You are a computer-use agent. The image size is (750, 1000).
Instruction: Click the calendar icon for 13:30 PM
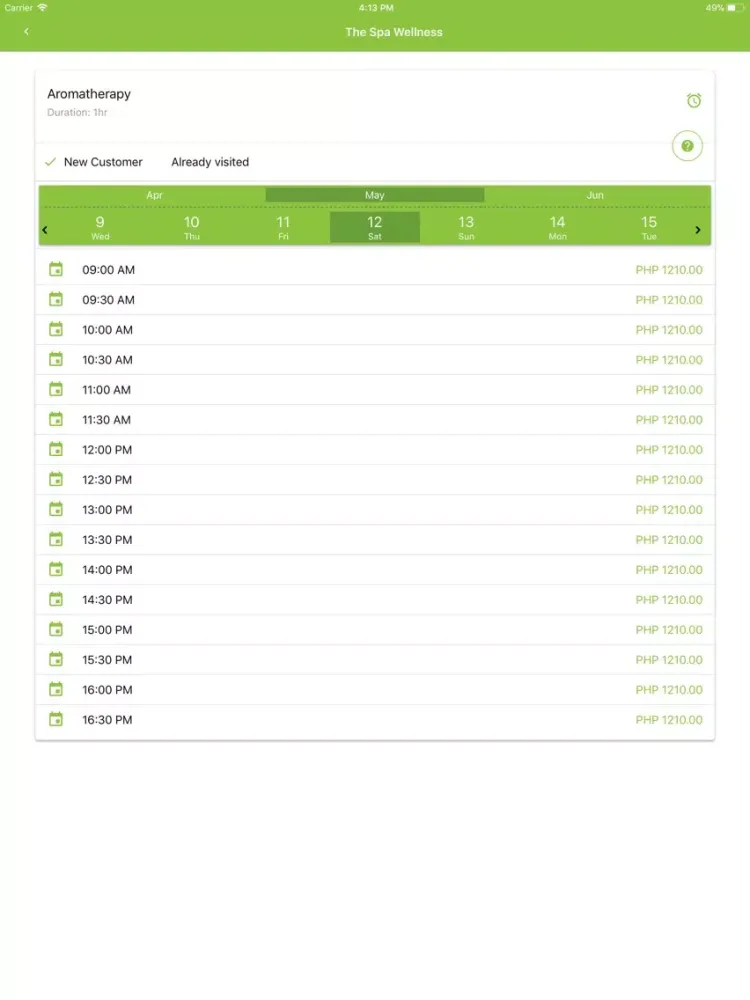tap(56, 539)
